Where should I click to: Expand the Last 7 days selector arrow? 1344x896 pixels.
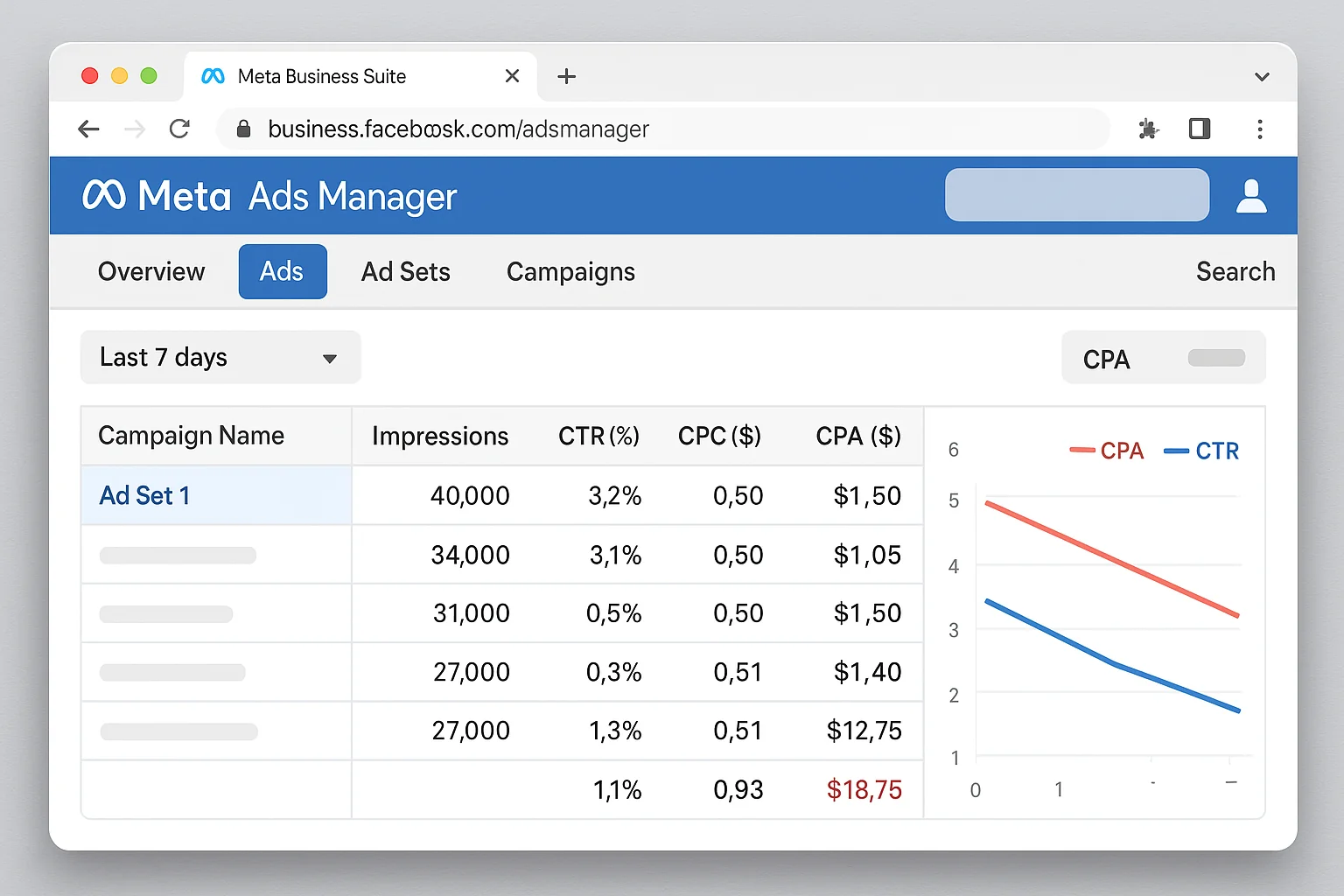(330, 358)
